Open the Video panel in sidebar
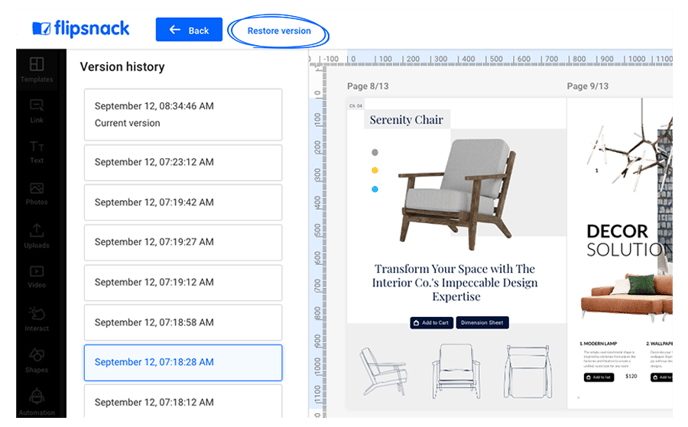 coord(37,276)
